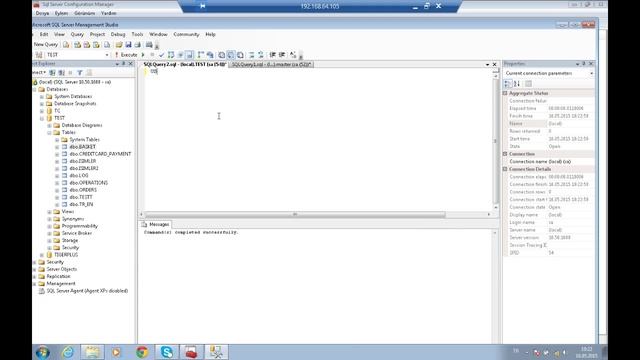Toggle the Results to Grid toolbar icon
640x360 pixels.
[x=231, y=55]
